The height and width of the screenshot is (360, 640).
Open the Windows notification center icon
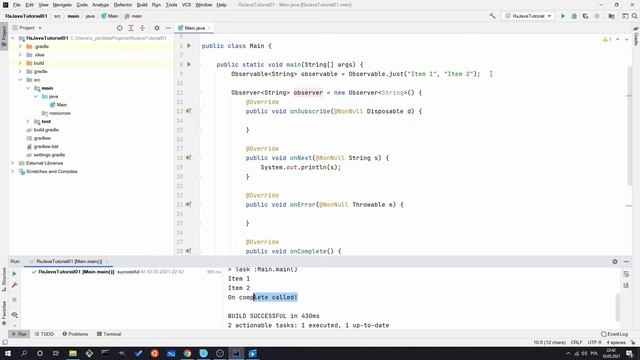tap(629, 353)
